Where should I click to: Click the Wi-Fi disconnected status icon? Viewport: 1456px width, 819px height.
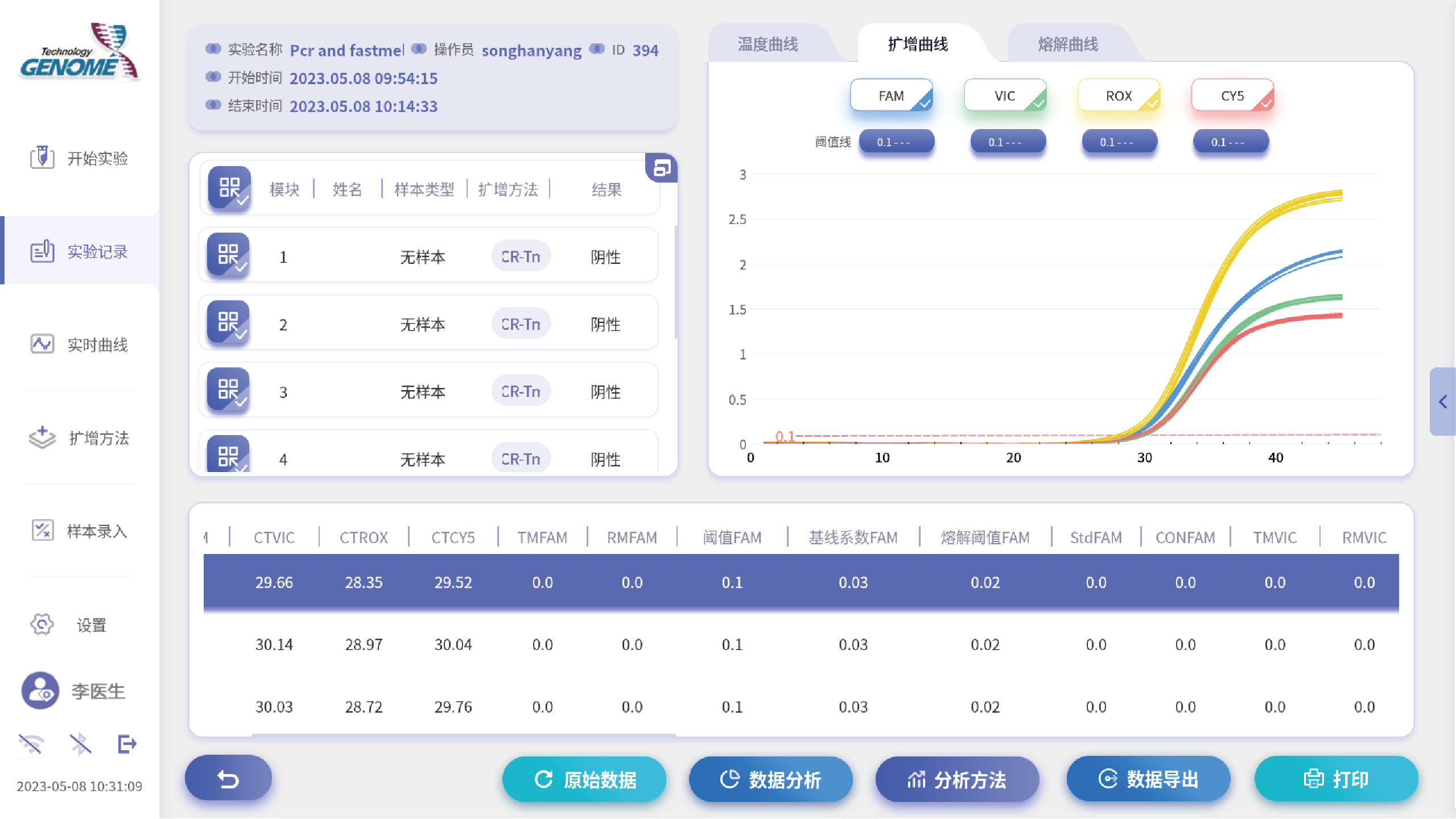(31, 744)
